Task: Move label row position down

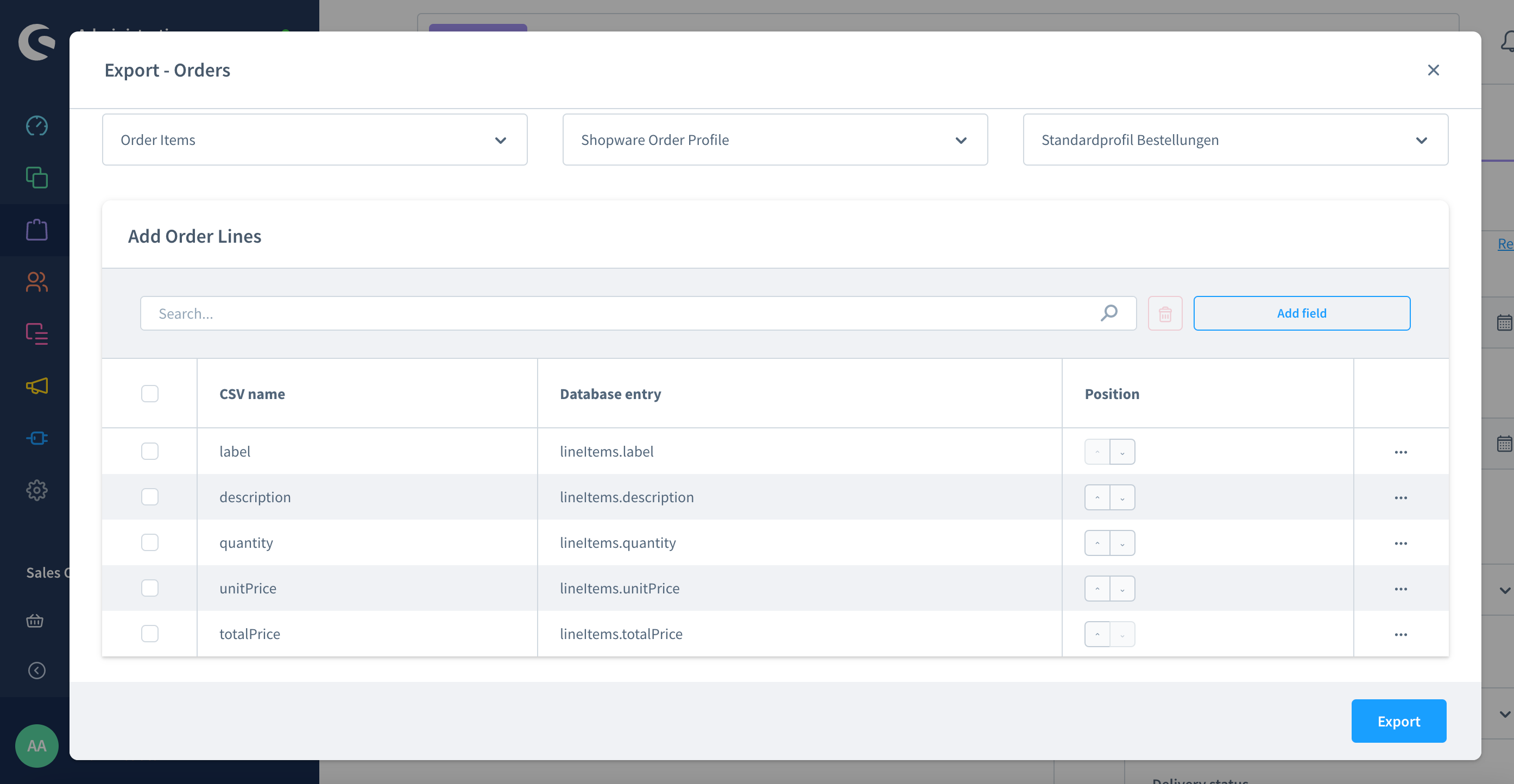Action: (x=1122, y=452)
